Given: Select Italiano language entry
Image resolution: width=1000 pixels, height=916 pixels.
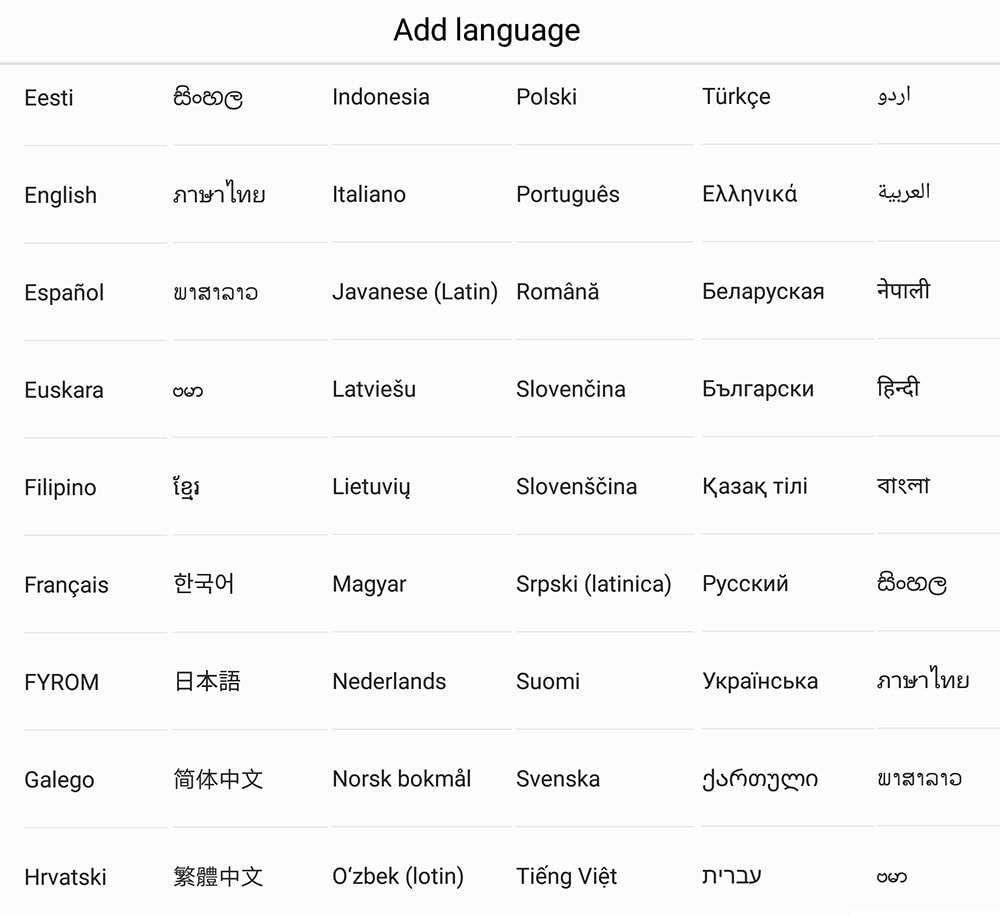Looking at the screenshot, I should [x=369, y=194].
